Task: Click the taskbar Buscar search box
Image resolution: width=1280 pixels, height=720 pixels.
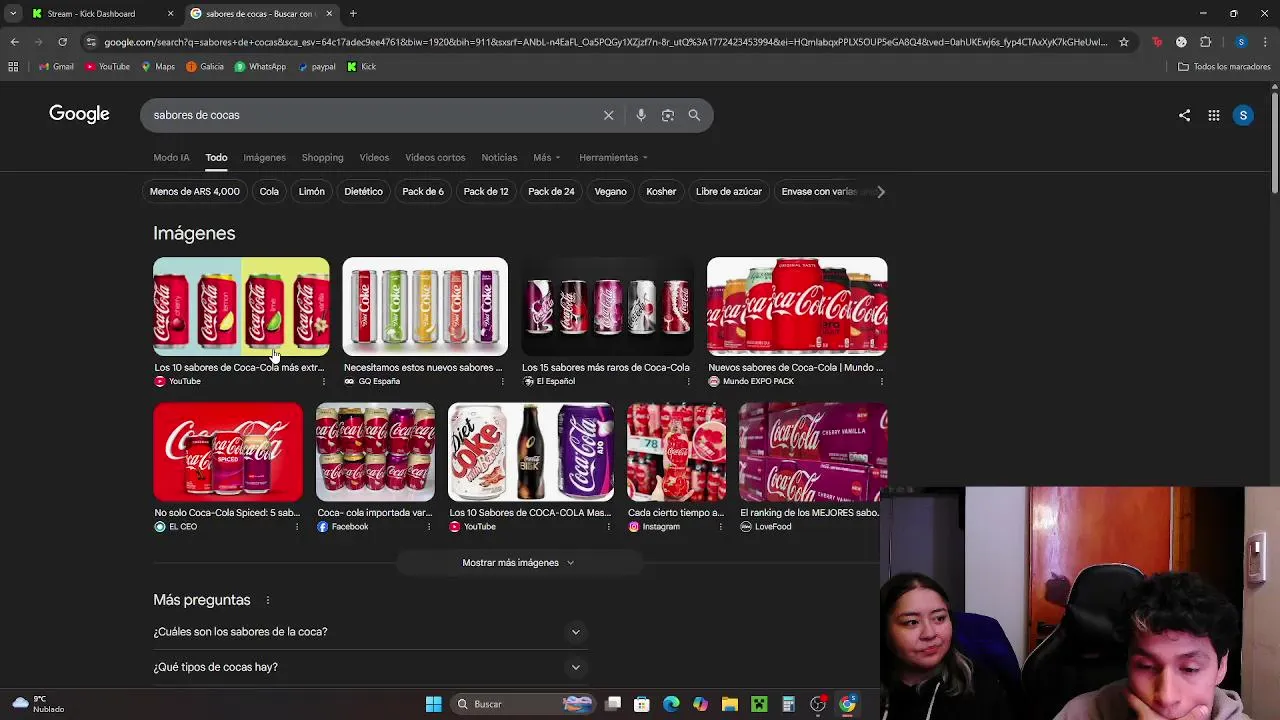Action: tap(523, 704)
